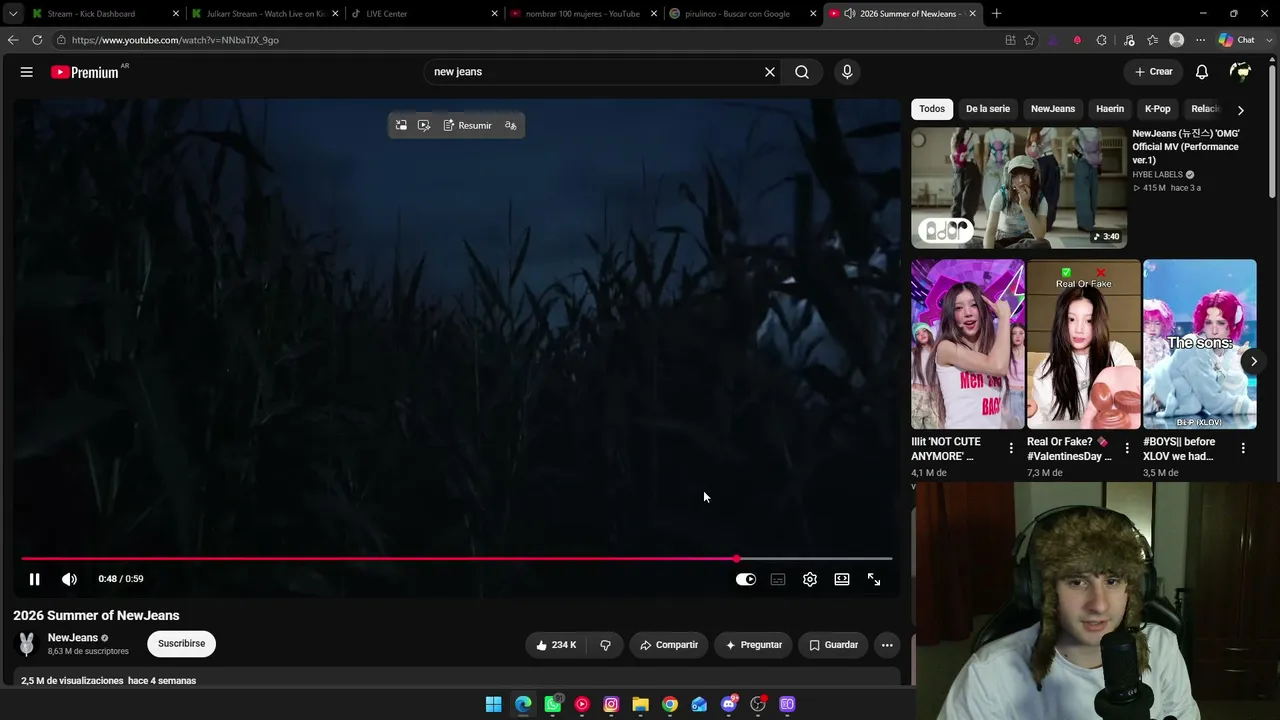Dislike the video

[605, 645]
